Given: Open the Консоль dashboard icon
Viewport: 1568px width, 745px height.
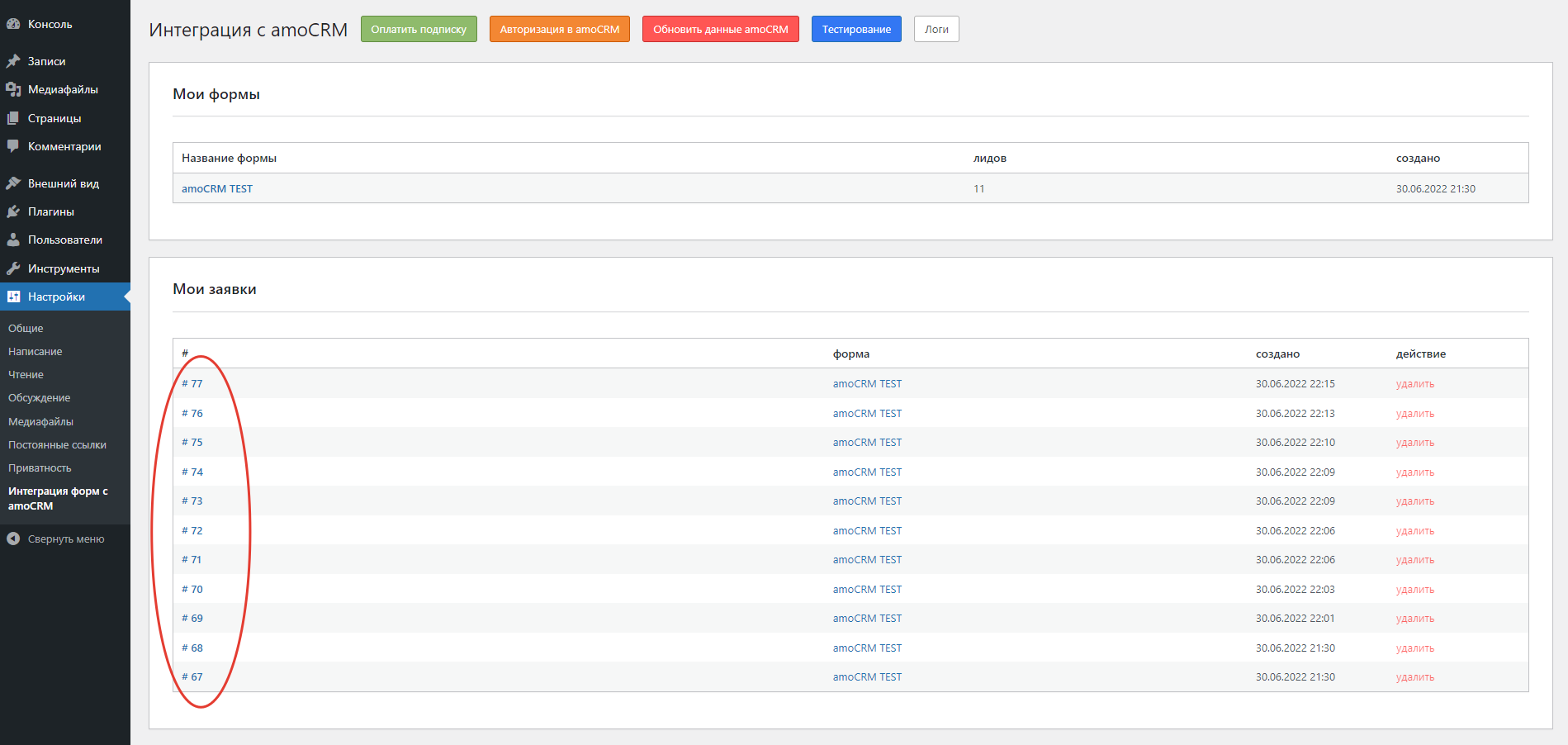Looking at the screenshot, I should [x=13, y=24].
